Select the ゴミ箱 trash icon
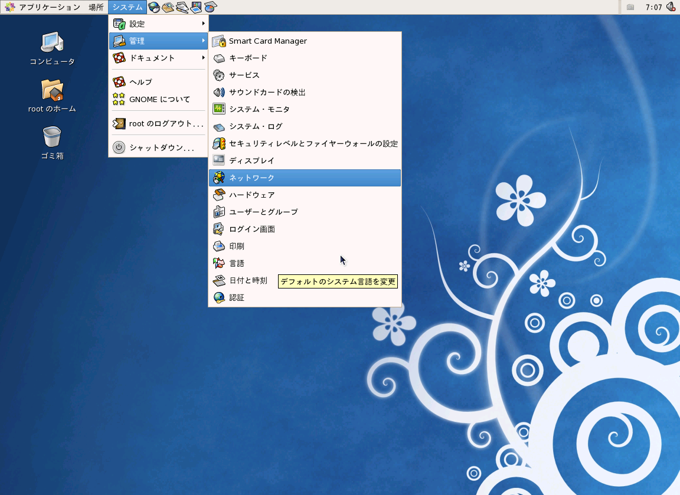Screen dimensions: 680x495 52,143
